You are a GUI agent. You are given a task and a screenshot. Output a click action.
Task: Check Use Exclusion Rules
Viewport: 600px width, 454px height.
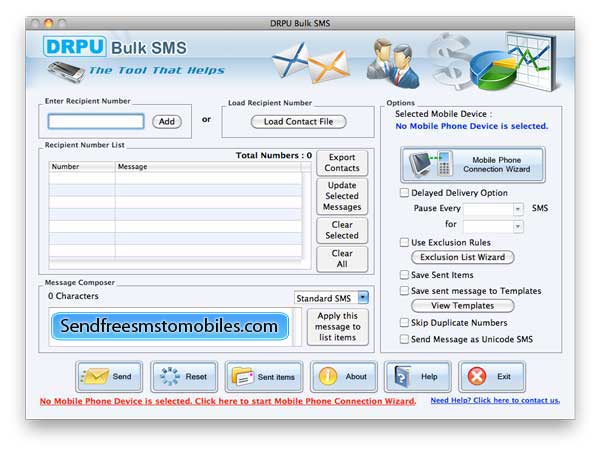coord(404,242)
